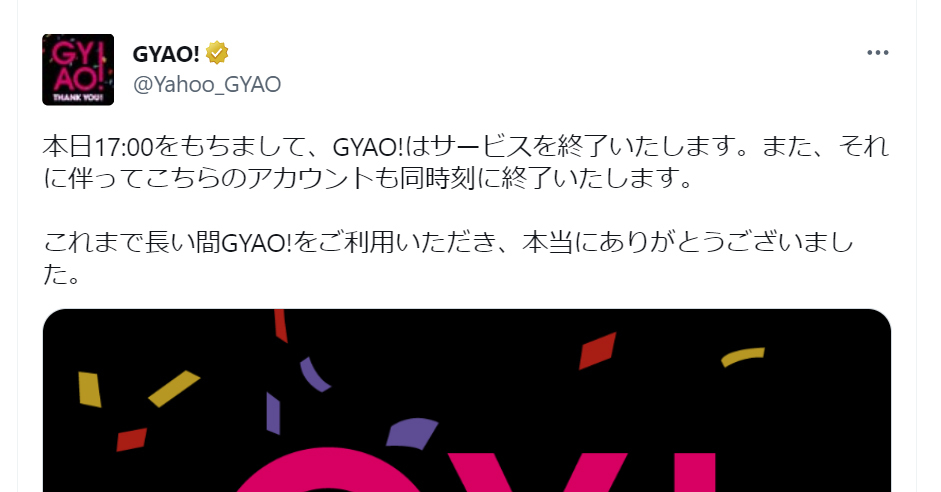Click the curved yellow confetti strip in the image
Screen dimensions: 941x492
coord(743,356)
